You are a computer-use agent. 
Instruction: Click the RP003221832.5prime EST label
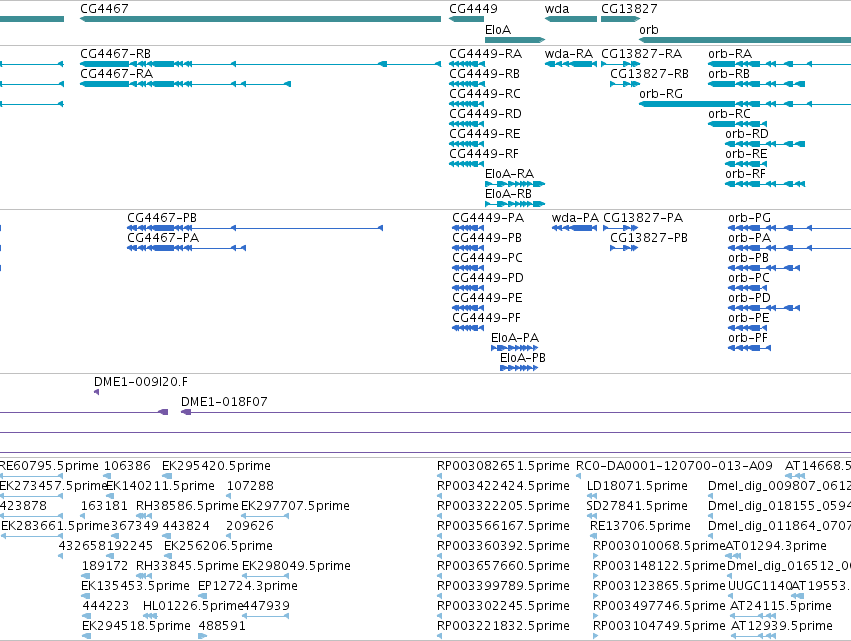(503, 626)
